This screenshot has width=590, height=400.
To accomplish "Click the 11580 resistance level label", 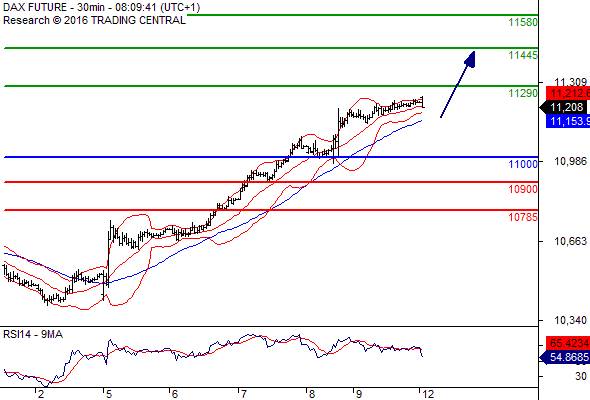I will pyautogui.click(x=523, y=22).
